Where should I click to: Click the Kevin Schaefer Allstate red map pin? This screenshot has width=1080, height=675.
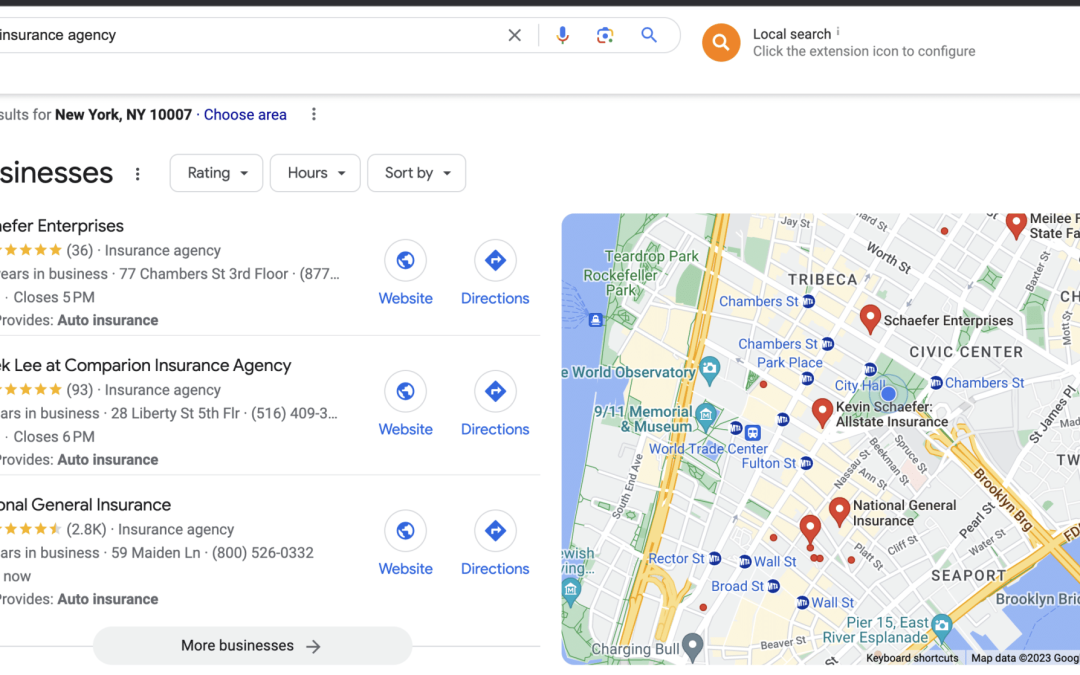point(822,412)
